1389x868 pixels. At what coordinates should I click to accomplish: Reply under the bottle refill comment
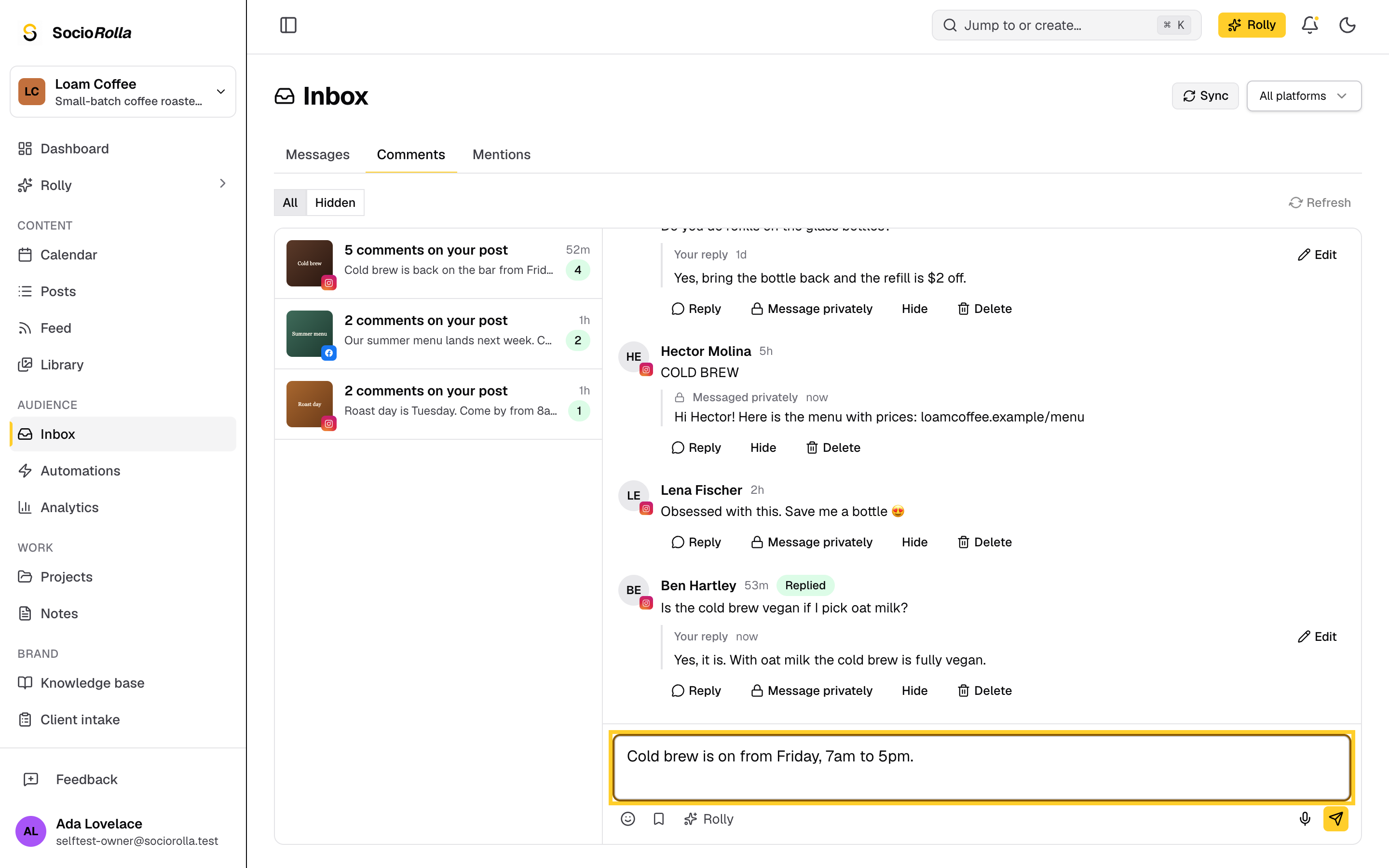pos(696,309)
